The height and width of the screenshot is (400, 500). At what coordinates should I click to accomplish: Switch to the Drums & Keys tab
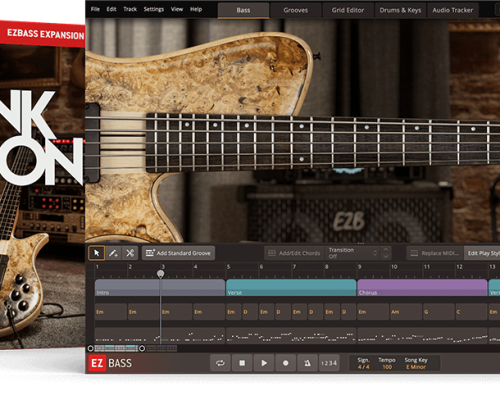click(400, 10)
